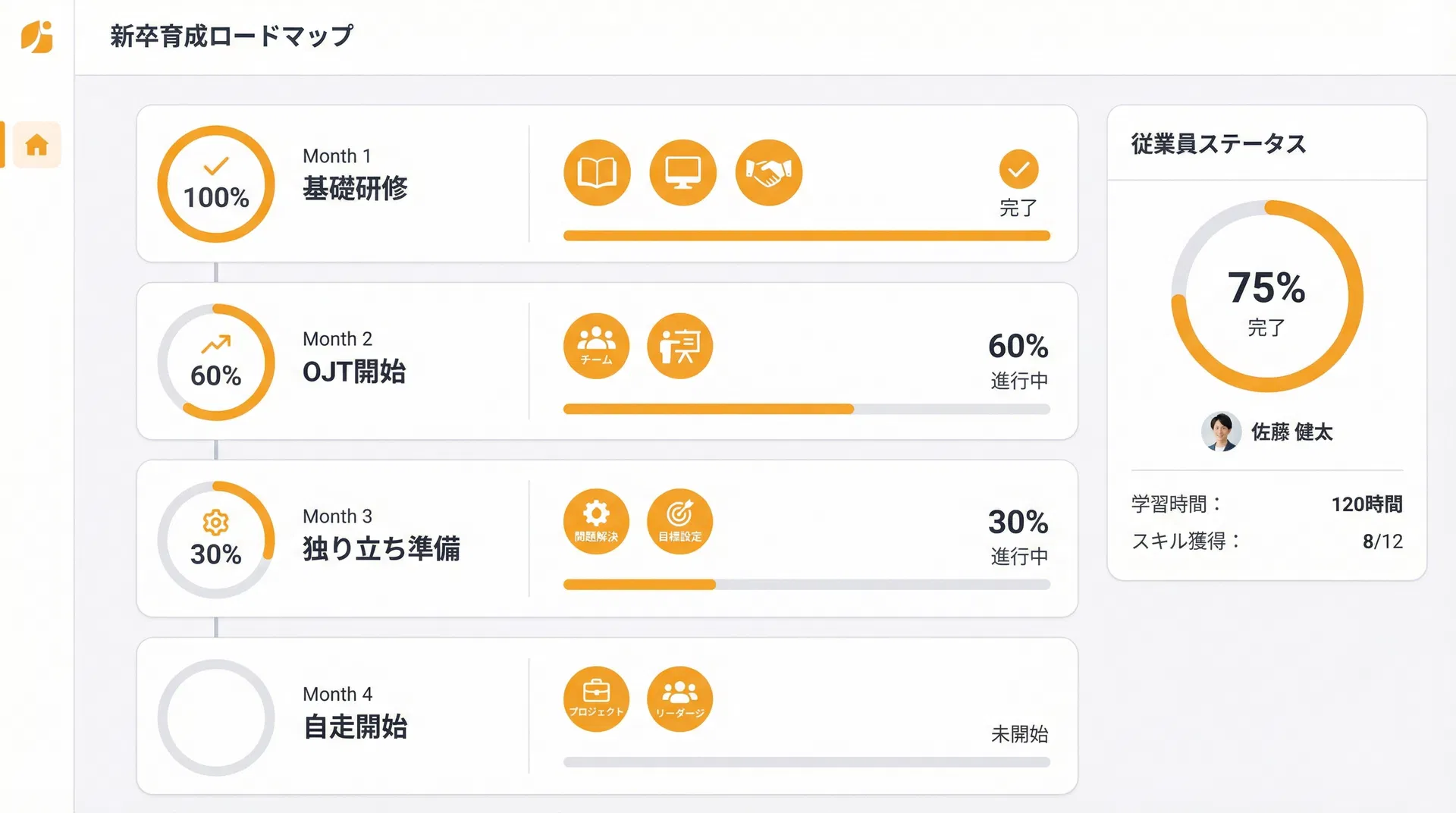The width and height of the screenshot is (1456, 813).
Task: Open the 目標設定 target icon
Action: (x=679, y=522)
